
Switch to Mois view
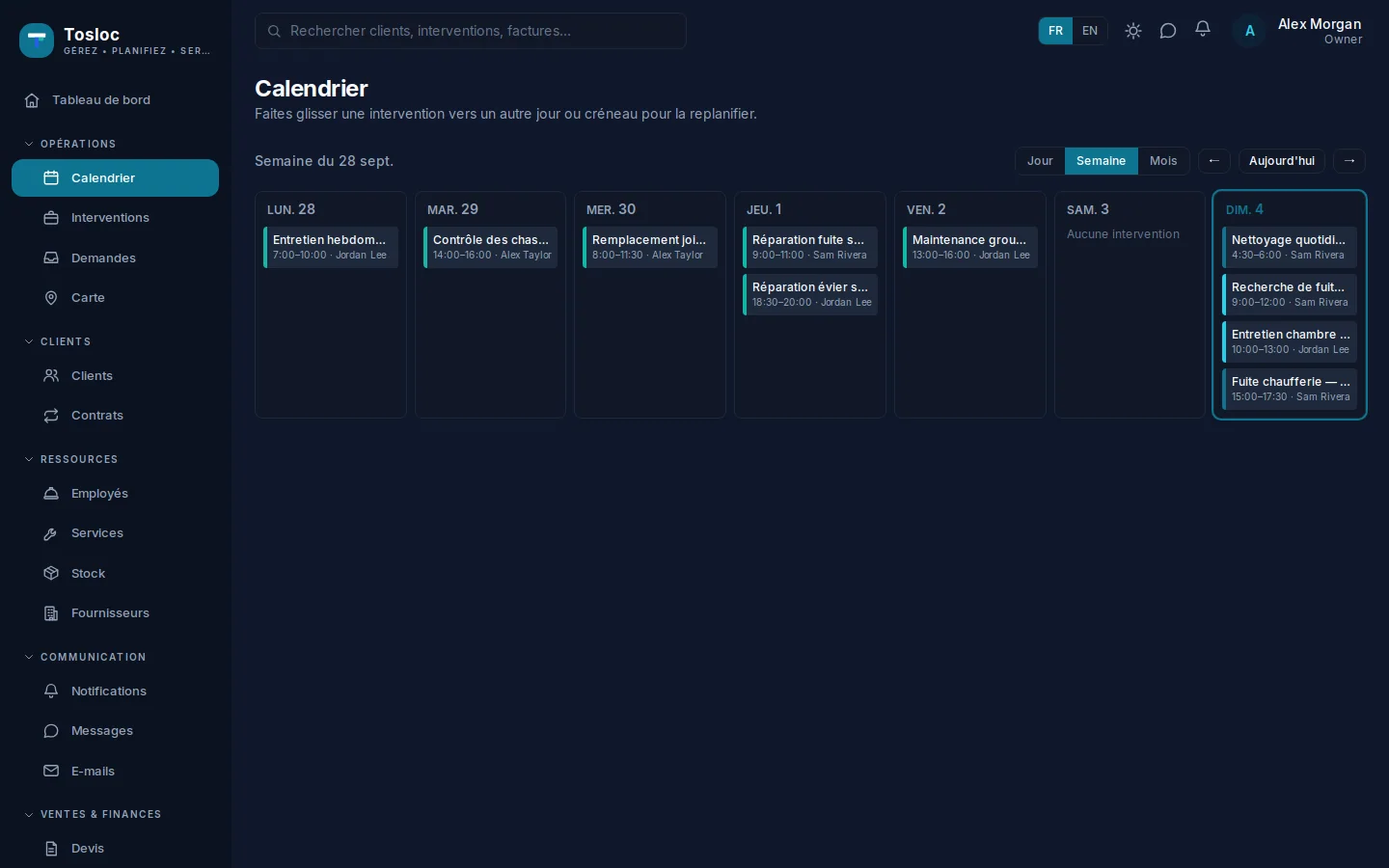coord(1163,161)
